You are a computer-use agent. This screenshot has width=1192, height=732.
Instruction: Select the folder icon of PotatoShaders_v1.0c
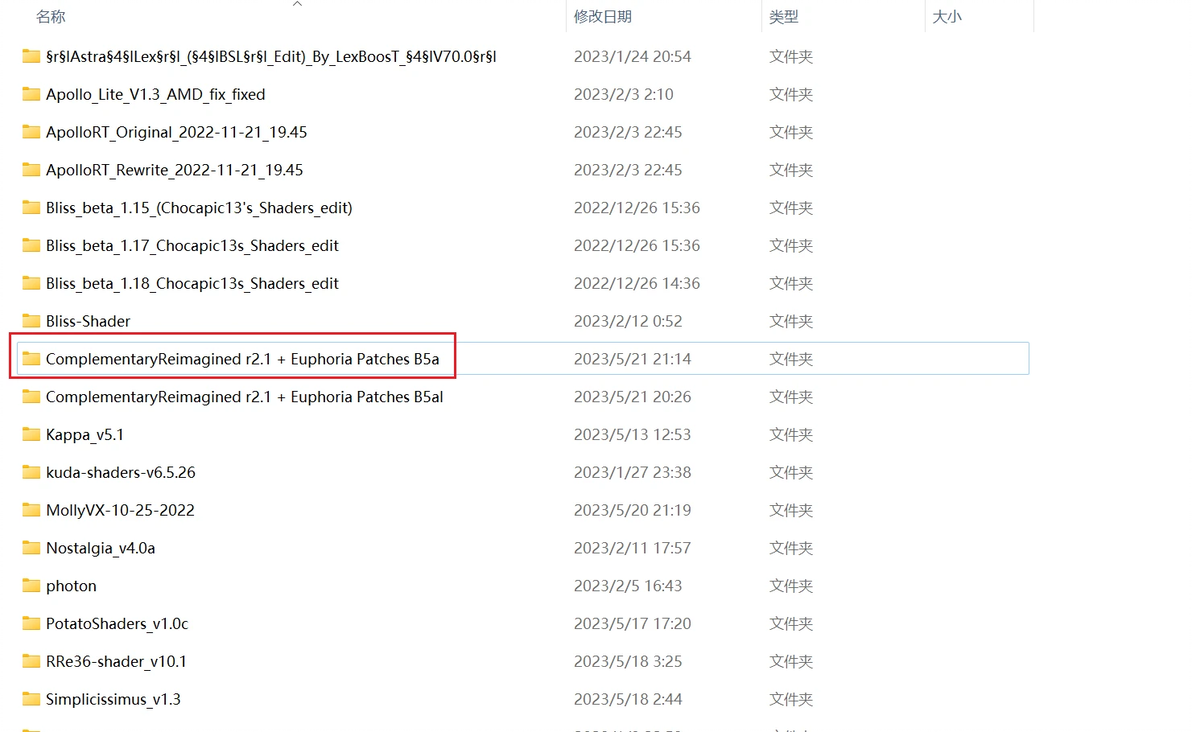(x=31, y=623)
